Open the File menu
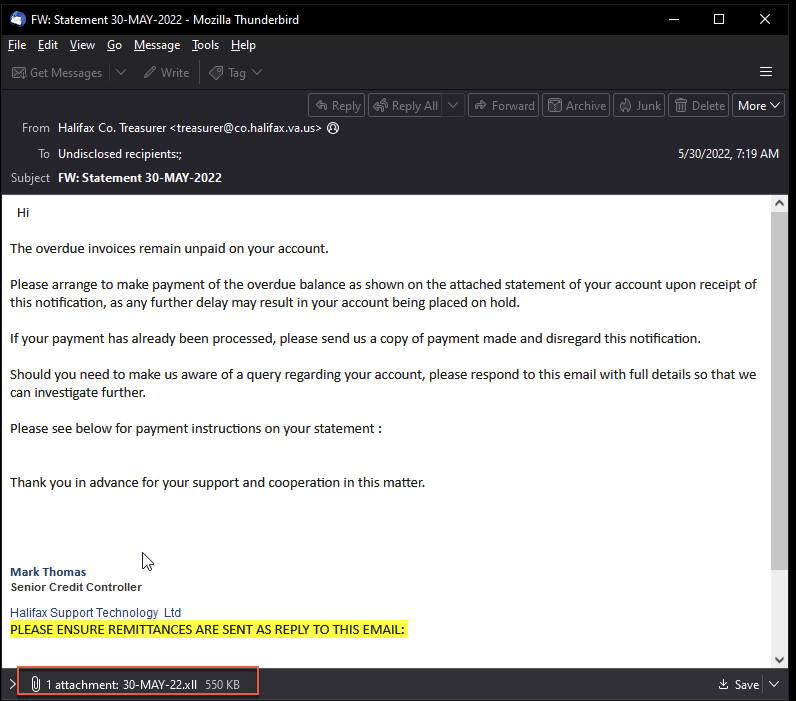Image resolution: width=796 pixels, height=701 pixels. point(17,45)
